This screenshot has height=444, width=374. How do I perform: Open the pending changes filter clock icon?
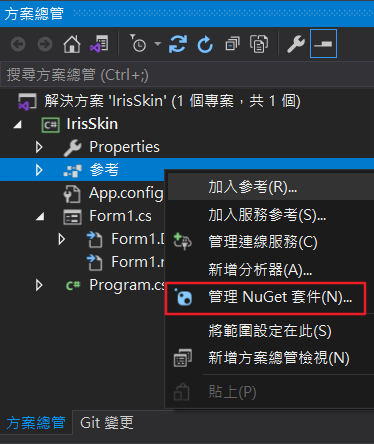tap(138, 43)
